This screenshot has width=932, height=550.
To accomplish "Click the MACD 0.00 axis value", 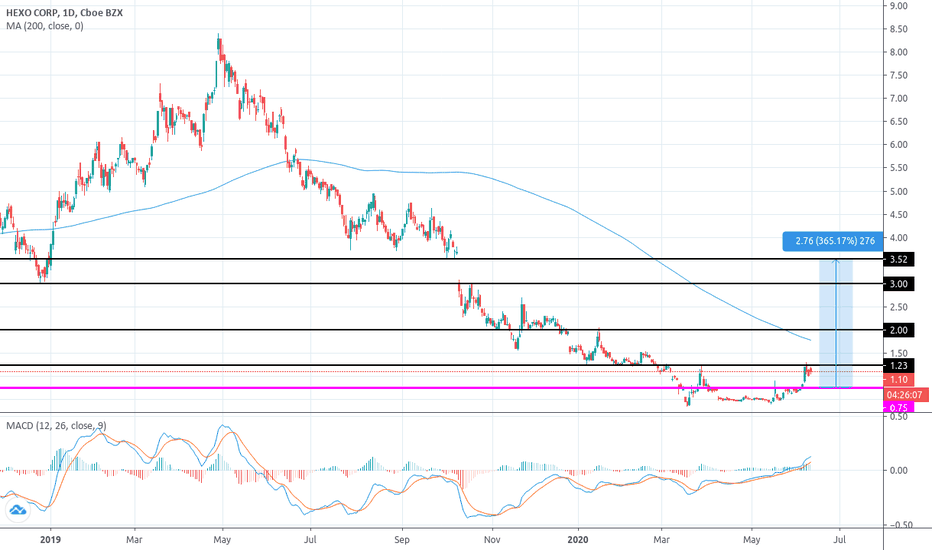I will coord(899,470).
